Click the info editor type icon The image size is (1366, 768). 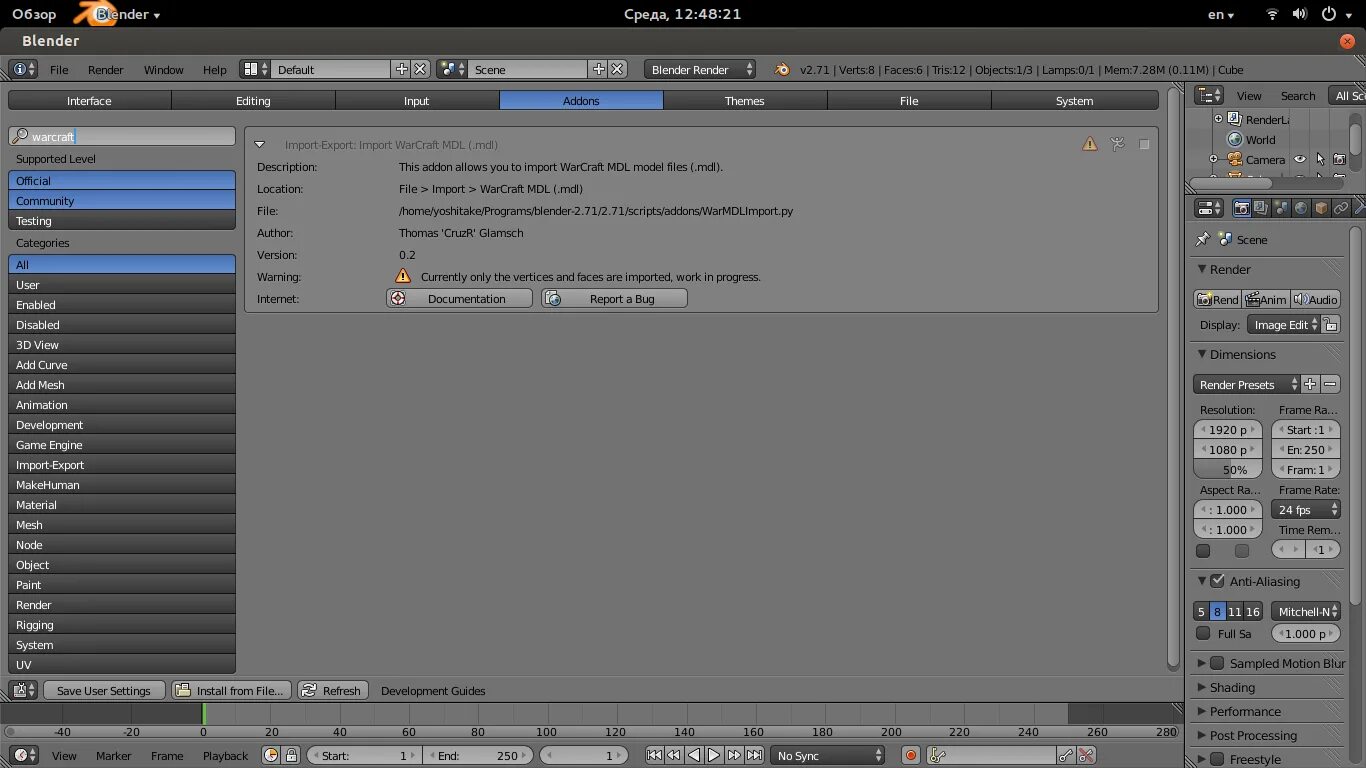coord(23,69)
